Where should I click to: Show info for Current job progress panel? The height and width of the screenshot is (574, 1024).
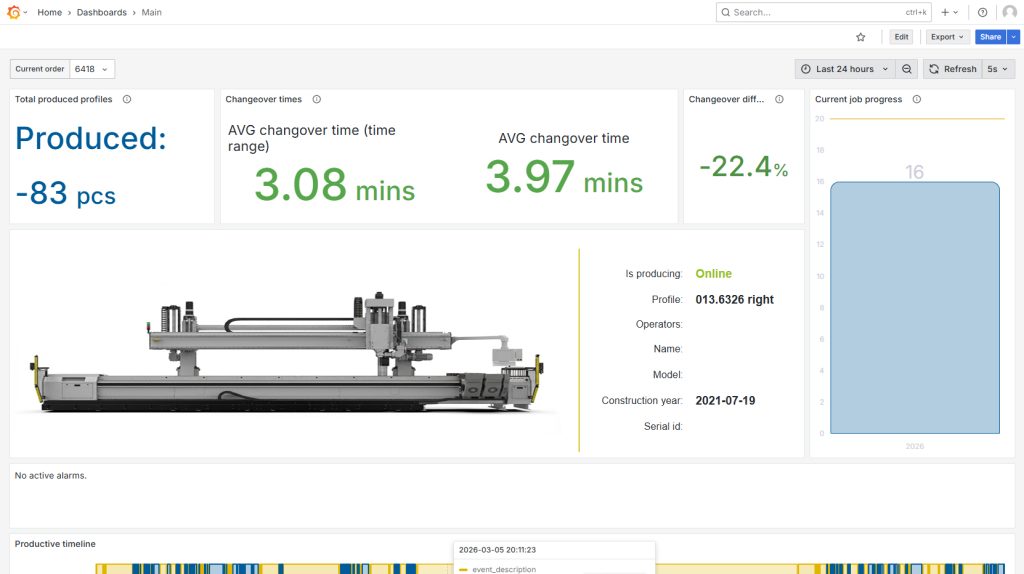(x=916, y=99)
